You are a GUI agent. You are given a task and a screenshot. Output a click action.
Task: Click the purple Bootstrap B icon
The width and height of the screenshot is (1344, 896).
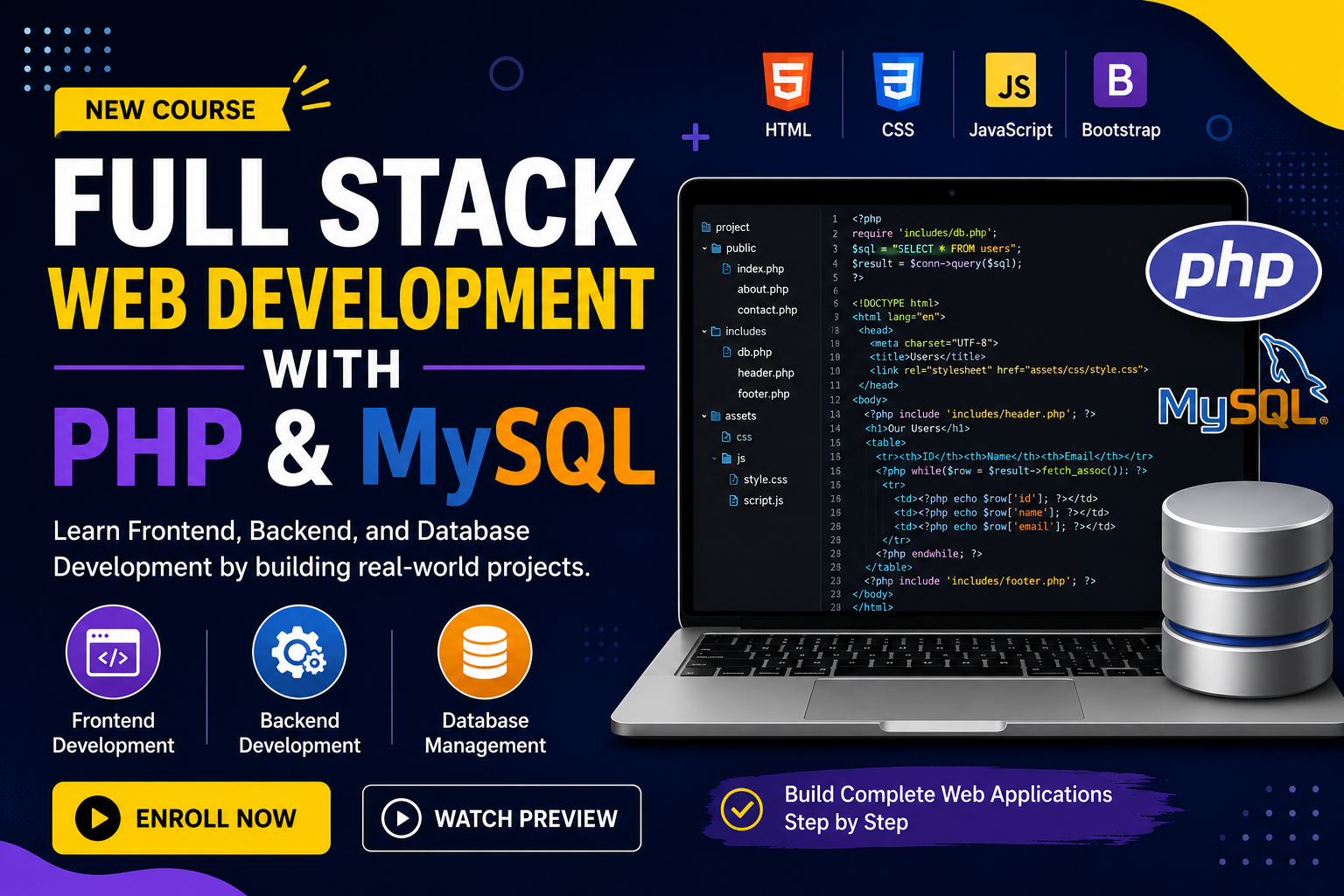tap(1120, 80)
